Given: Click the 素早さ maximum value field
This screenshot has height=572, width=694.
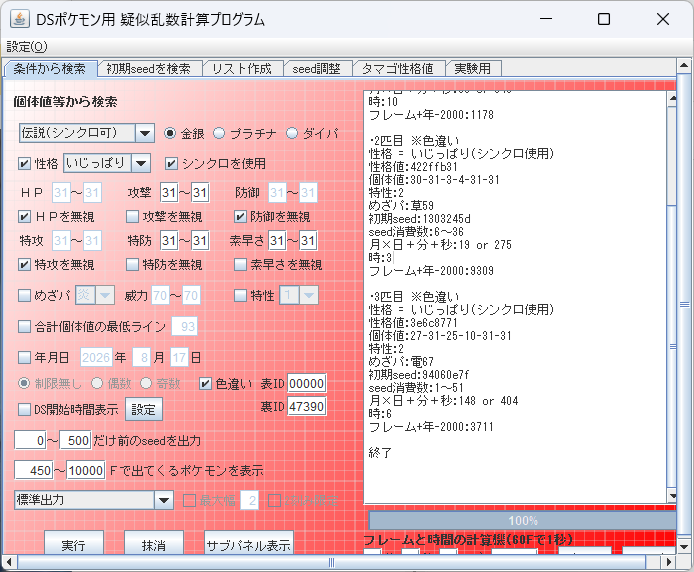Looking at the screenshot, I should [x=308, y=241].
